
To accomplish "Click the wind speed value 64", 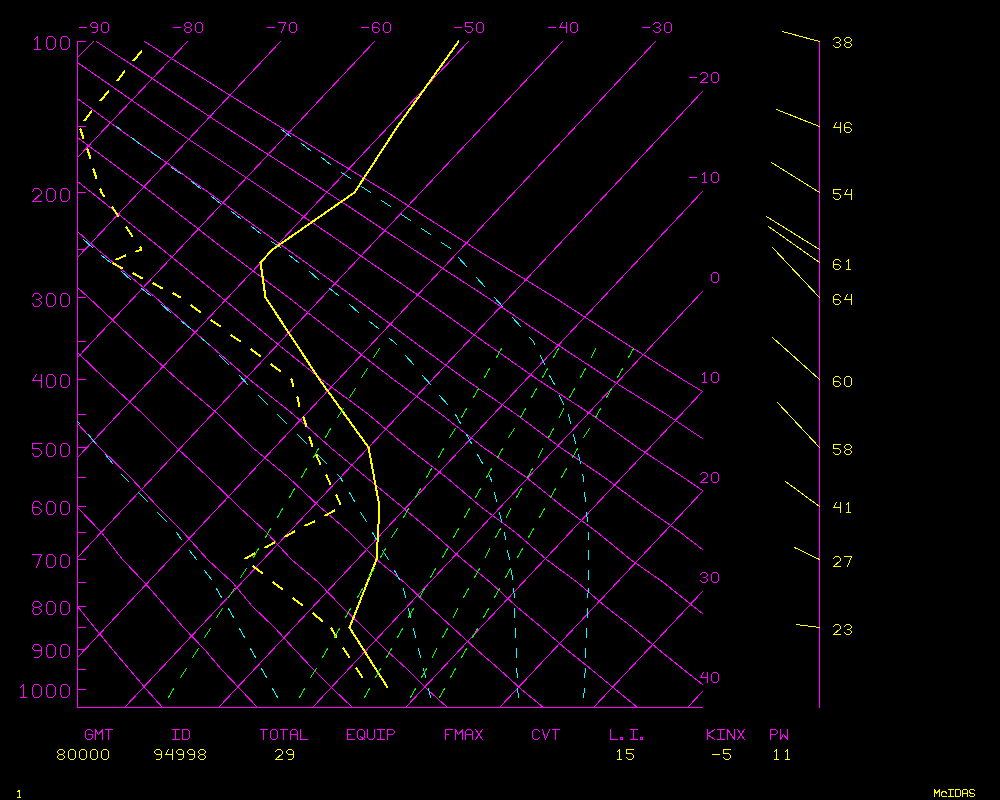I will 842,300.
